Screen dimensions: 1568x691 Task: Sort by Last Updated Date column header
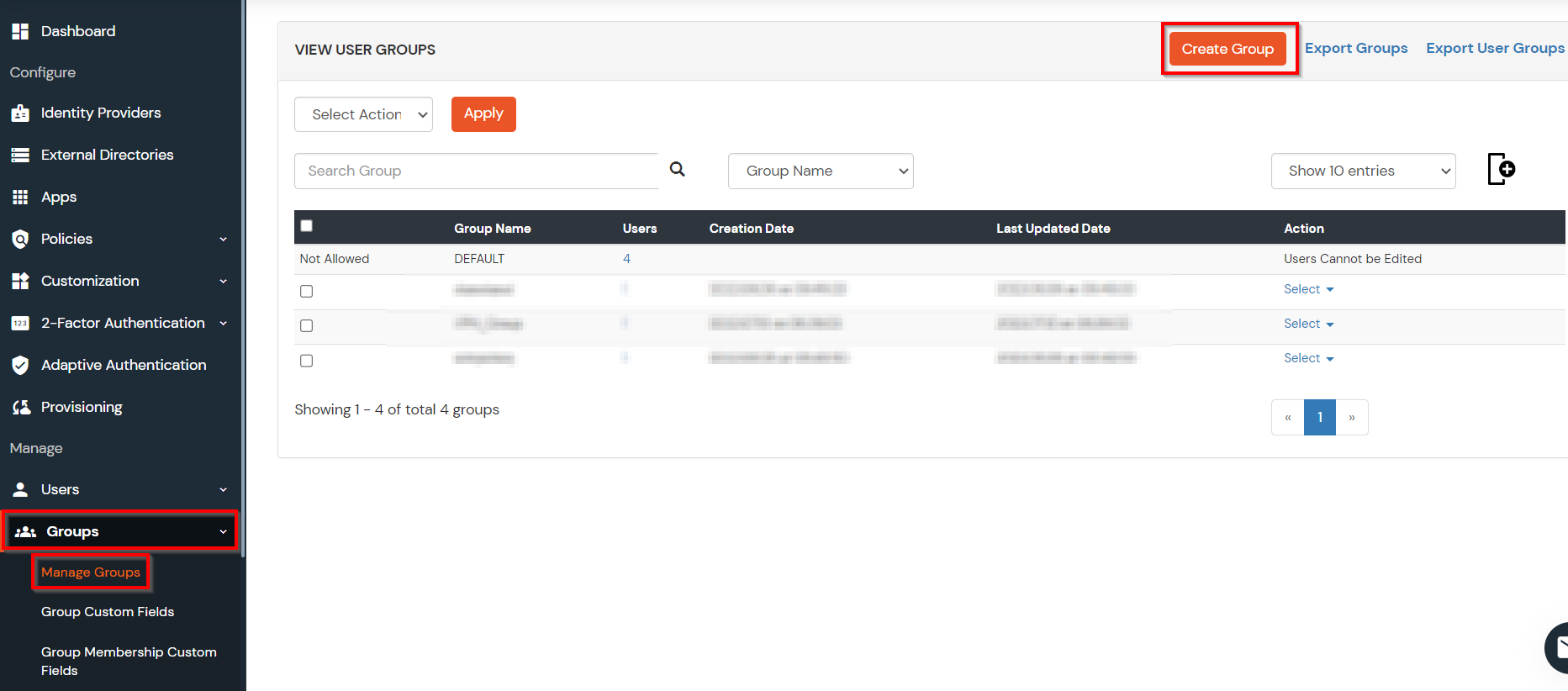click(1053, 229)
